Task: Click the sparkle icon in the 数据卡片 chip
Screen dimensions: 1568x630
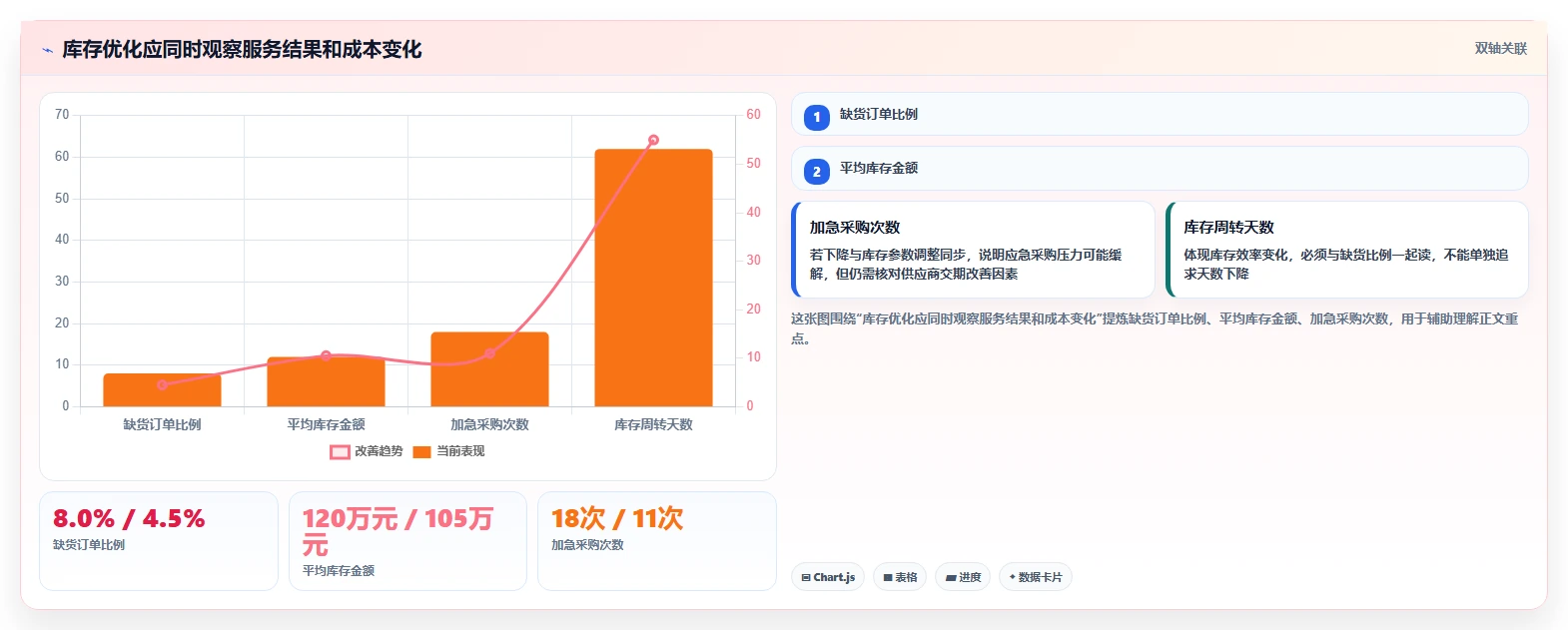Action: tap(1013, 577)
